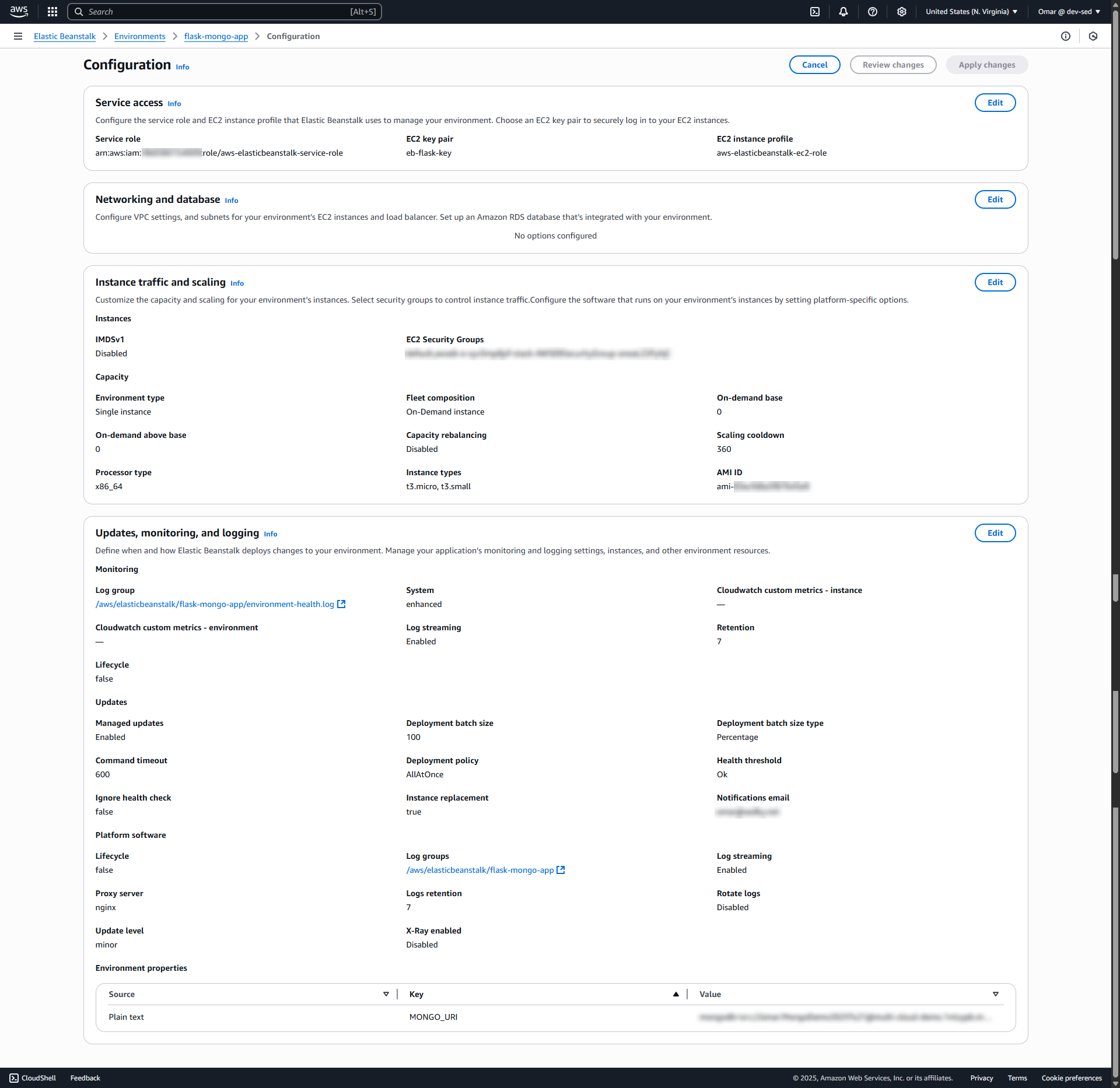
Task: Select the AllAtOnce deployment policy value
Action: pos(425,774)
